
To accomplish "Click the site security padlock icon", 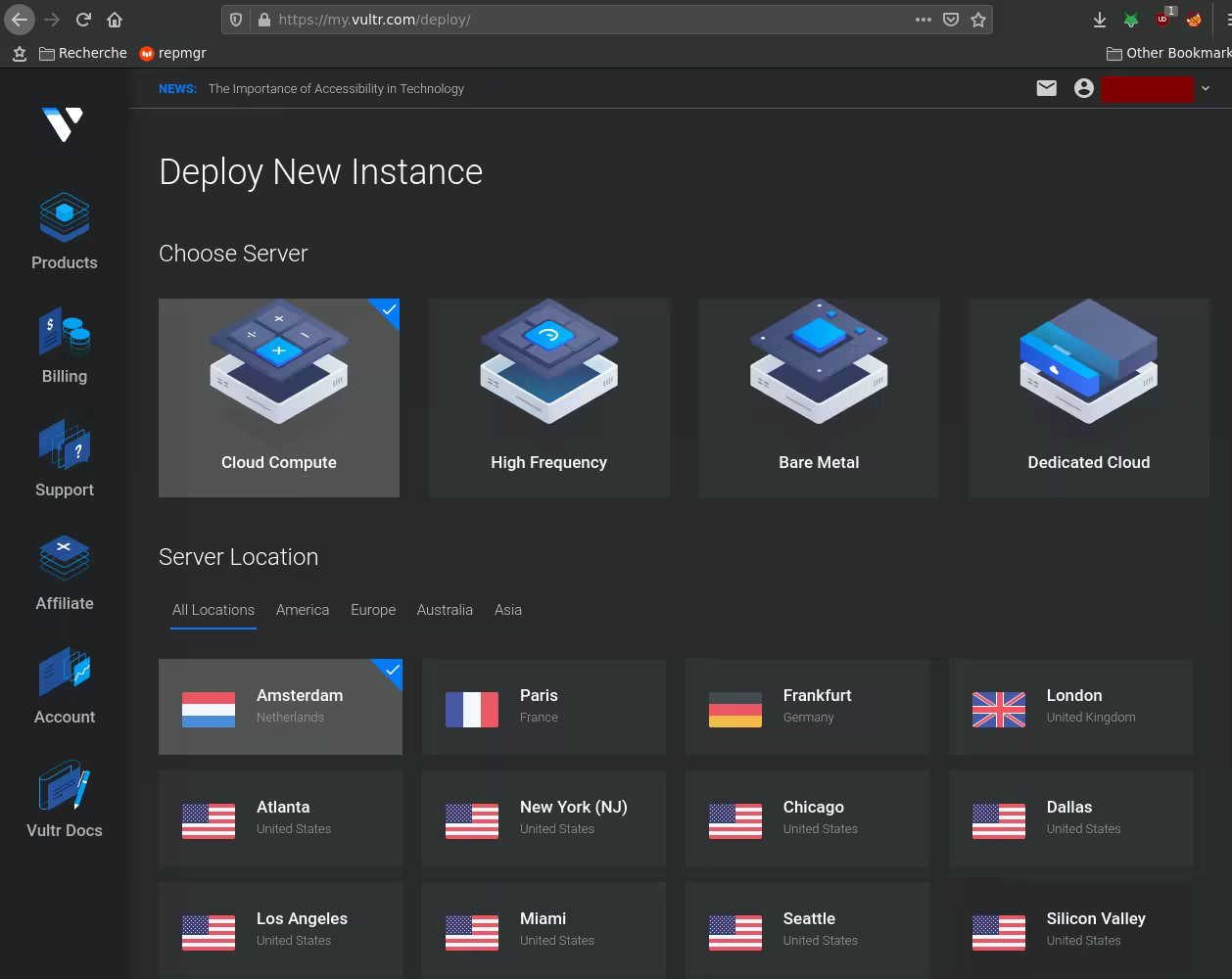I will (263, 20).
